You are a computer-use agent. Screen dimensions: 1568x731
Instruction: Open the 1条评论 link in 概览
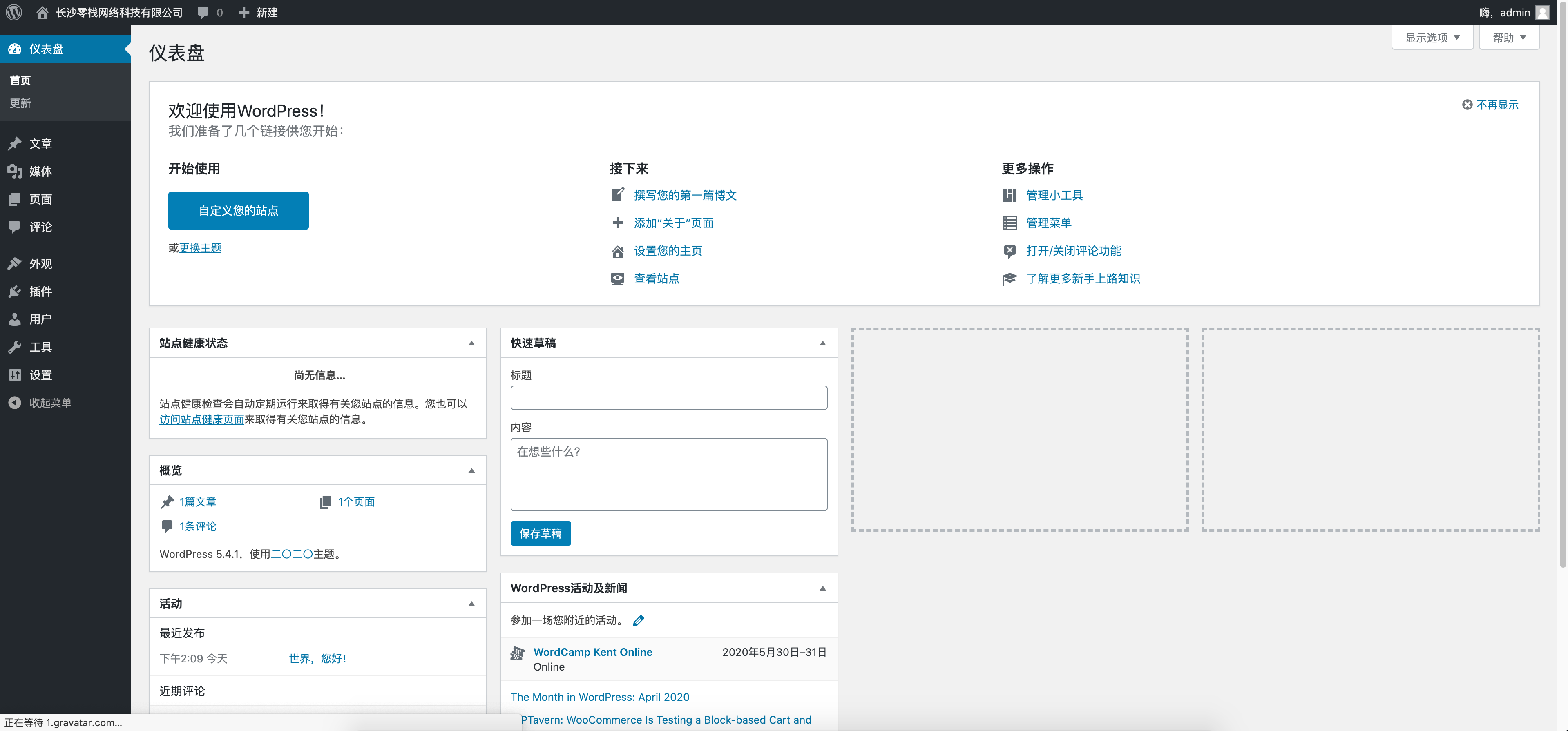(198, 526)
